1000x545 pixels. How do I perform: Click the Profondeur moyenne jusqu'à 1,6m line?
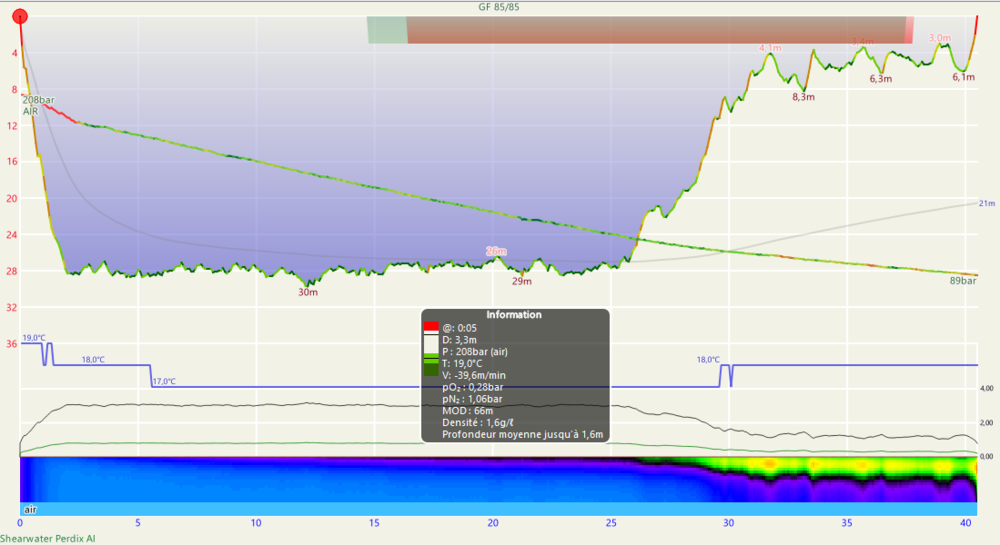(522, 435)
